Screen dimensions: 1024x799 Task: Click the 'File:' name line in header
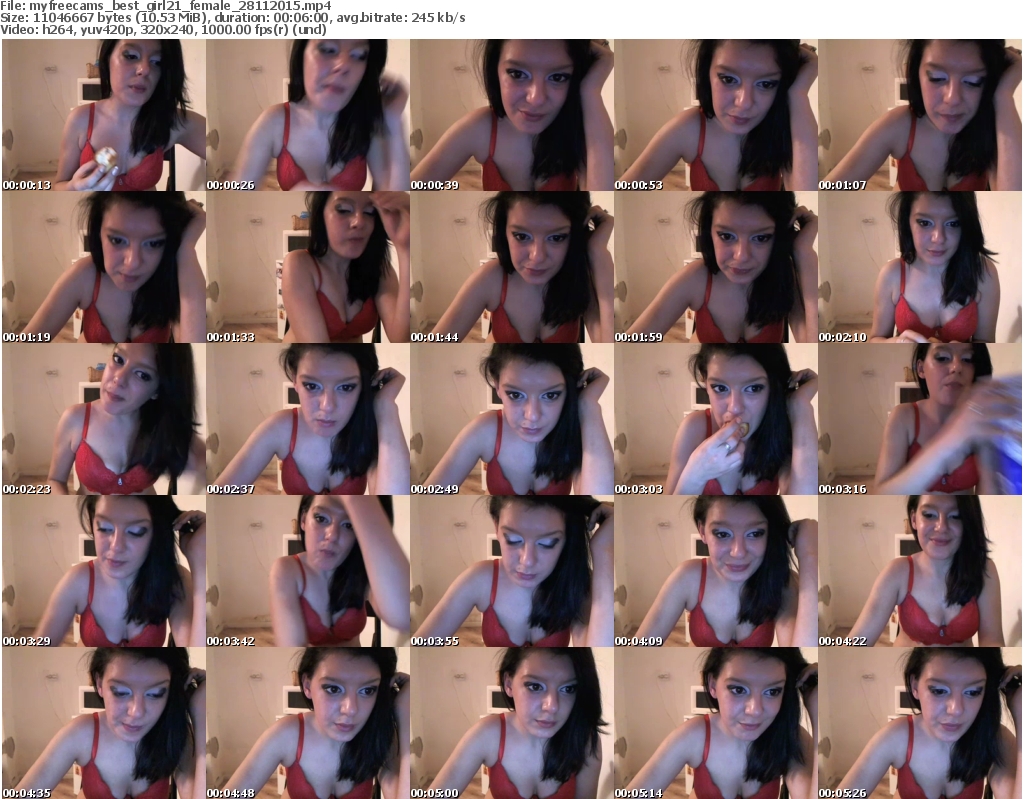(x=166, y=6)
